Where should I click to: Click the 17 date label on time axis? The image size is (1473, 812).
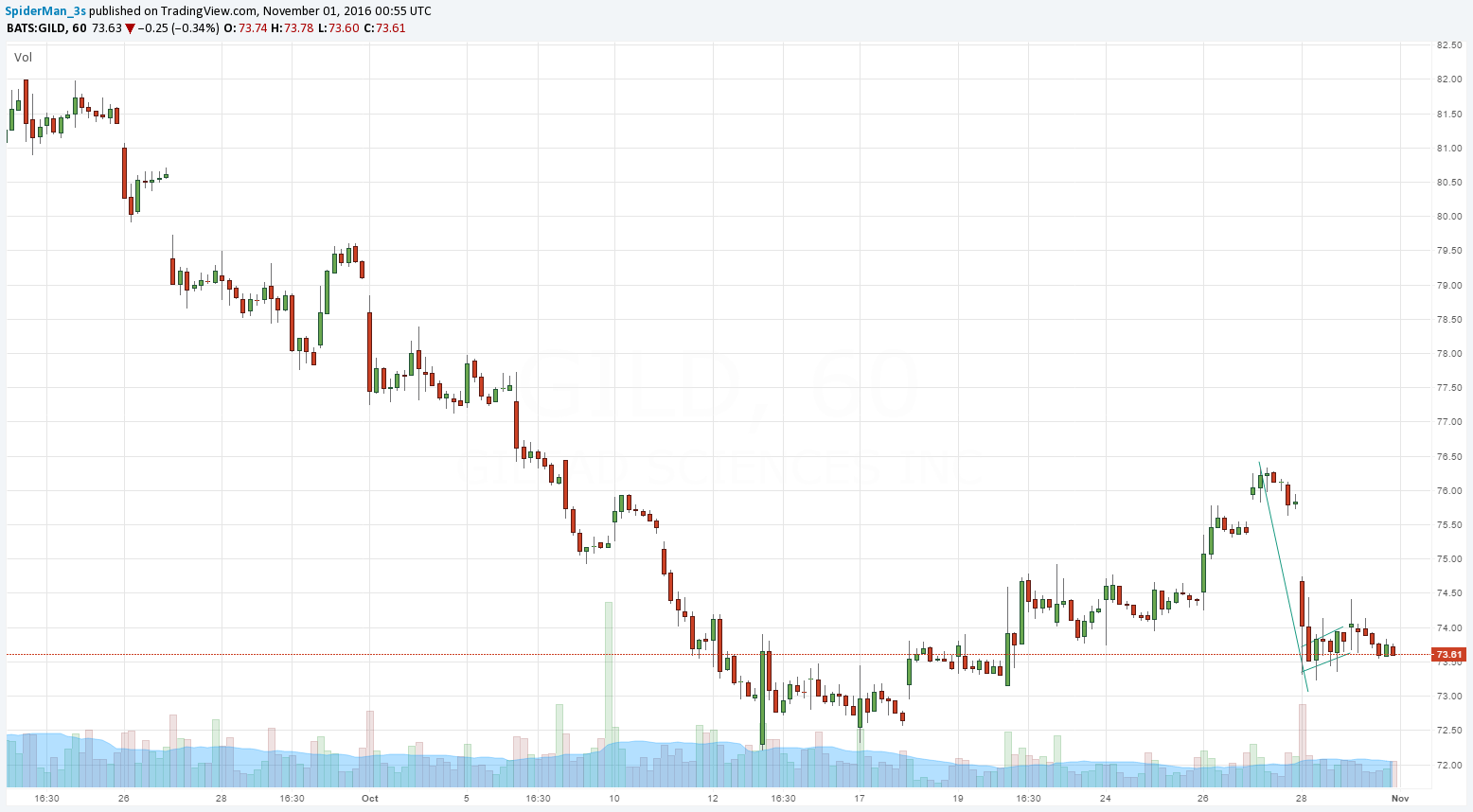click(x=860, y=799)
